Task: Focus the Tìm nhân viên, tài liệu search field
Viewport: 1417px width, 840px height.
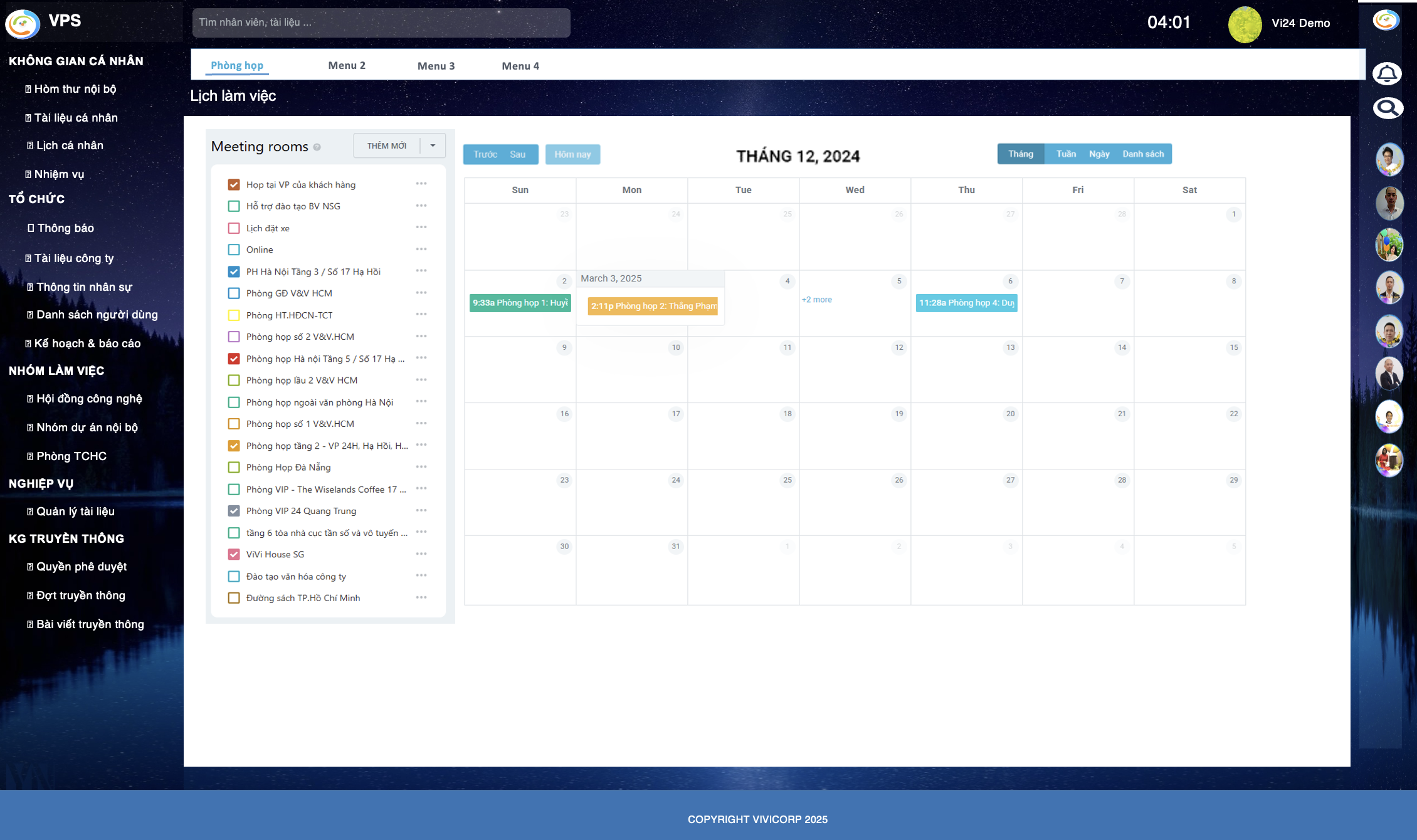Action: (381, 23)
